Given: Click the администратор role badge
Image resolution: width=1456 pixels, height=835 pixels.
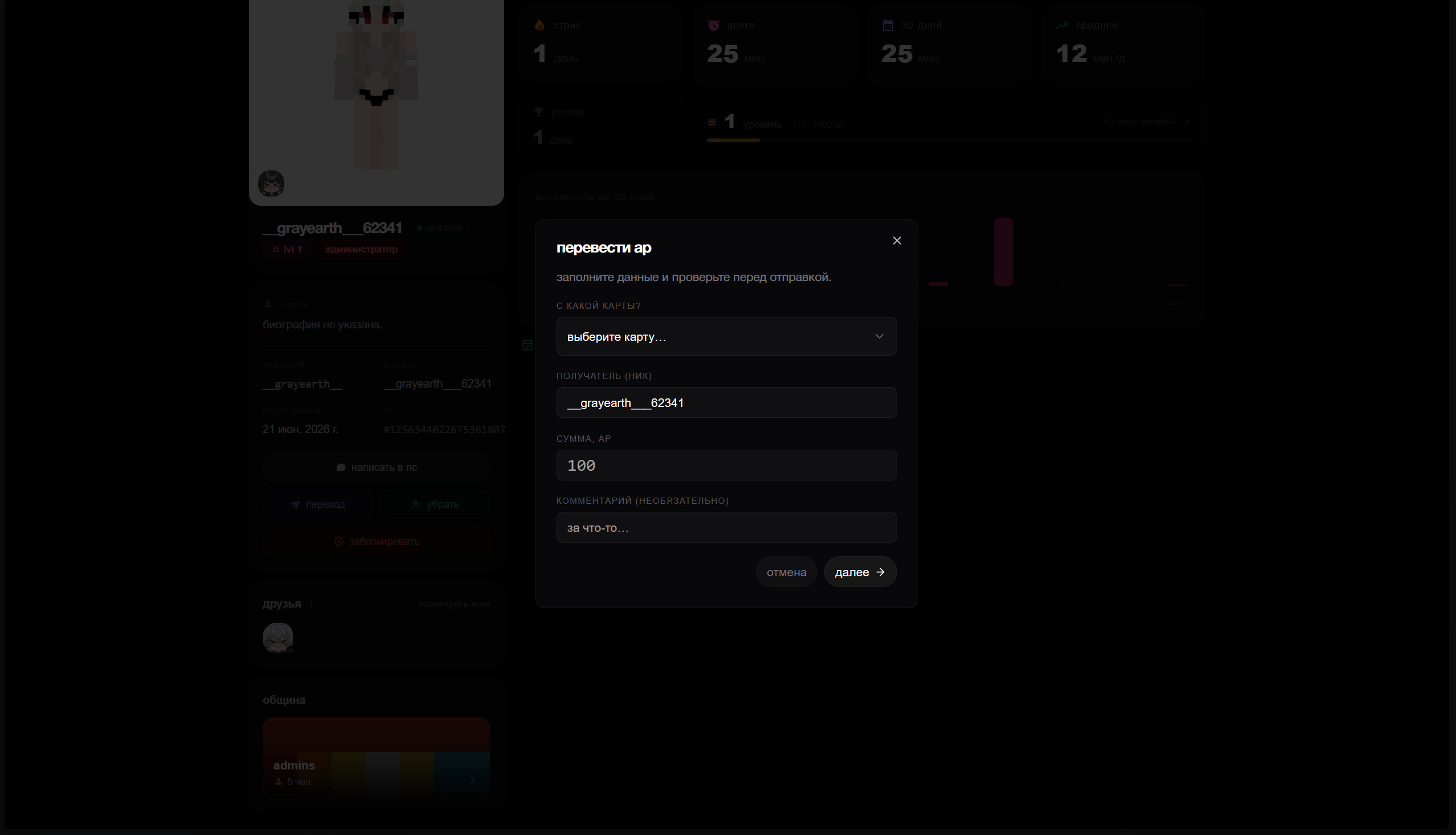Looking at the screenshot, I should tap(361, 249).
